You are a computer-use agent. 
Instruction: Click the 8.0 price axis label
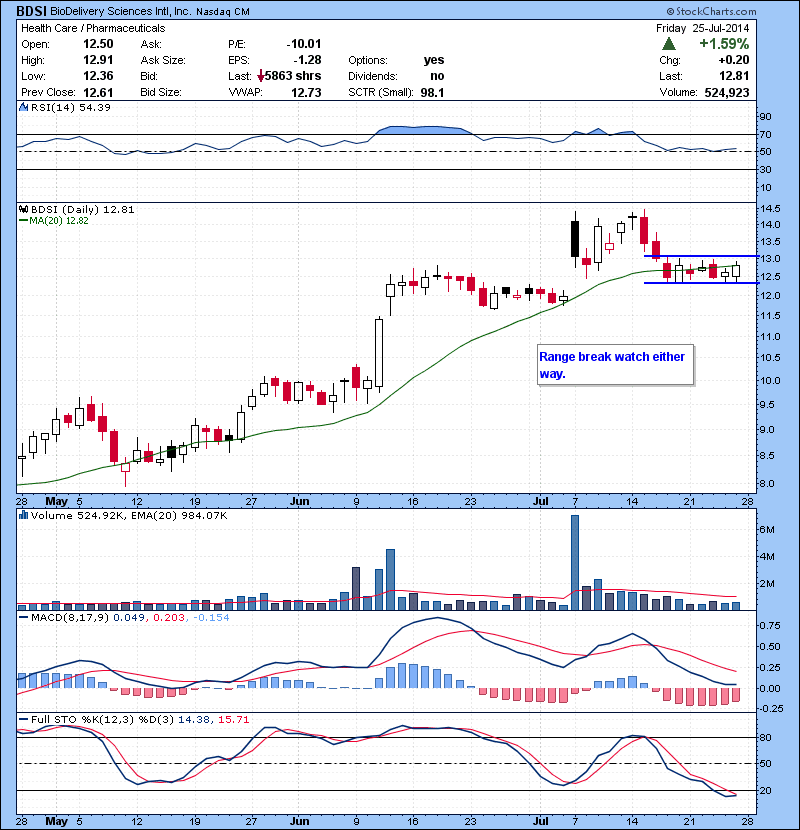tap(767, 483)
